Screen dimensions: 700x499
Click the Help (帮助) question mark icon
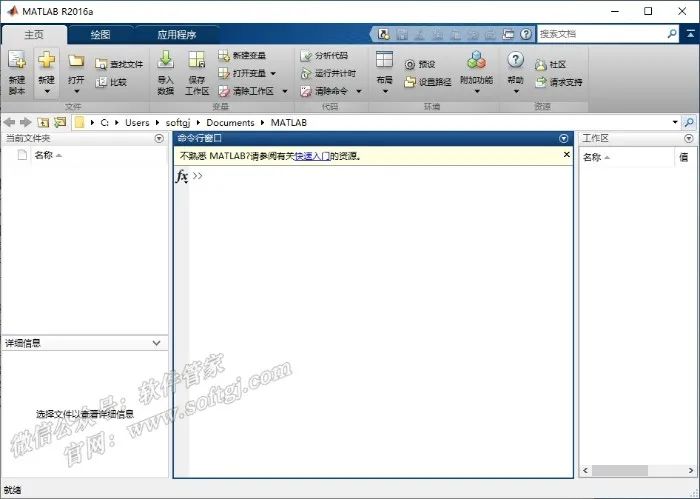tap(516, 60)
